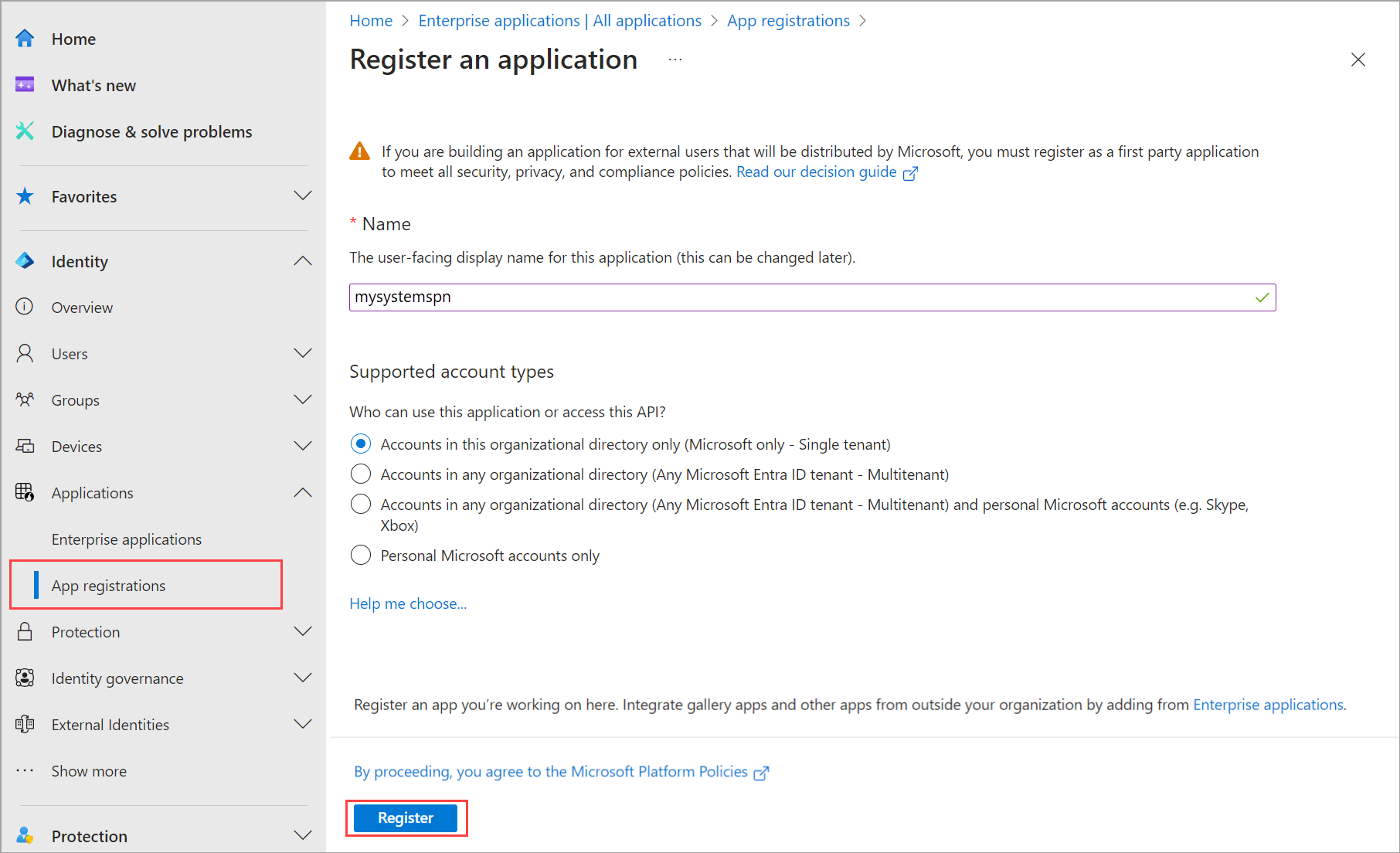The height and width of the screenshot is (853, 1400).
Task: Open App registrations in the sidebar
Action: [x=109, y=586]
